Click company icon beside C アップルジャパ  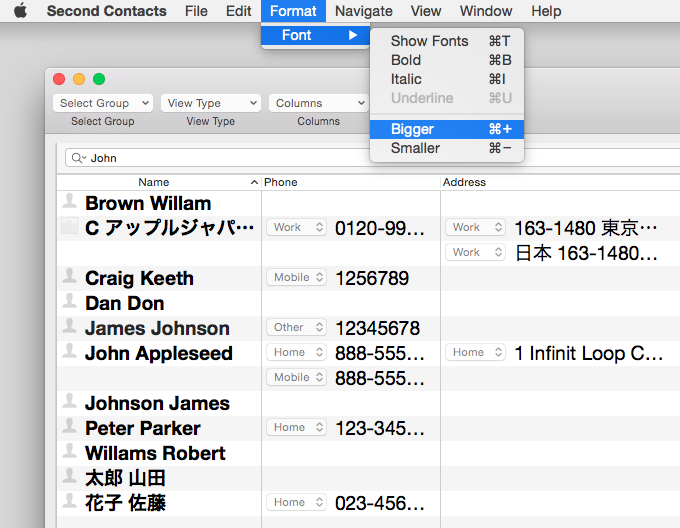pos(69,226)
